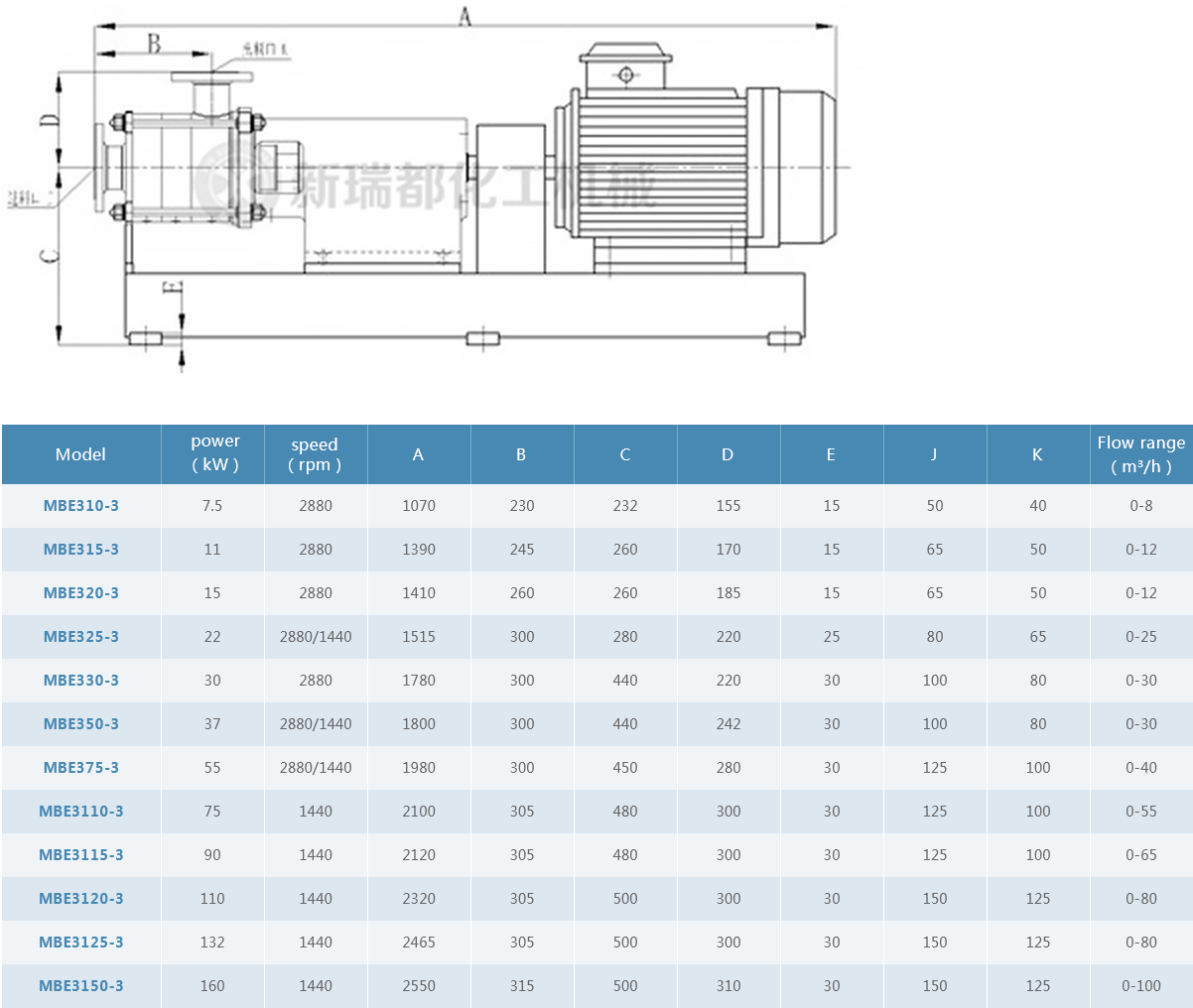
Task: Click the power (kW) column header
Action: tap(214, 453)
